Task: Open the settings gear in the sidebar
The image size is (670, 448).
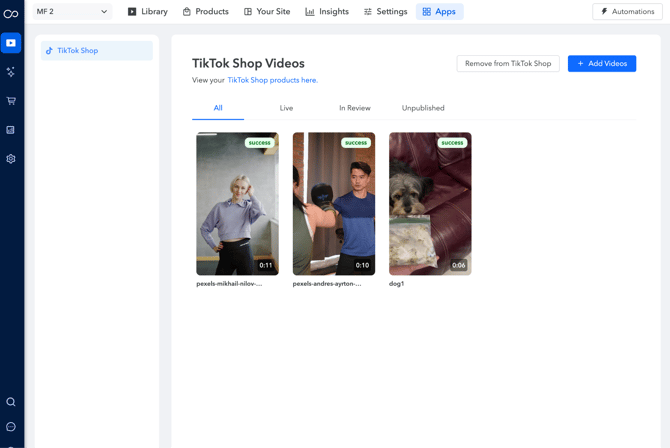Action: click(x=11, y=159)
